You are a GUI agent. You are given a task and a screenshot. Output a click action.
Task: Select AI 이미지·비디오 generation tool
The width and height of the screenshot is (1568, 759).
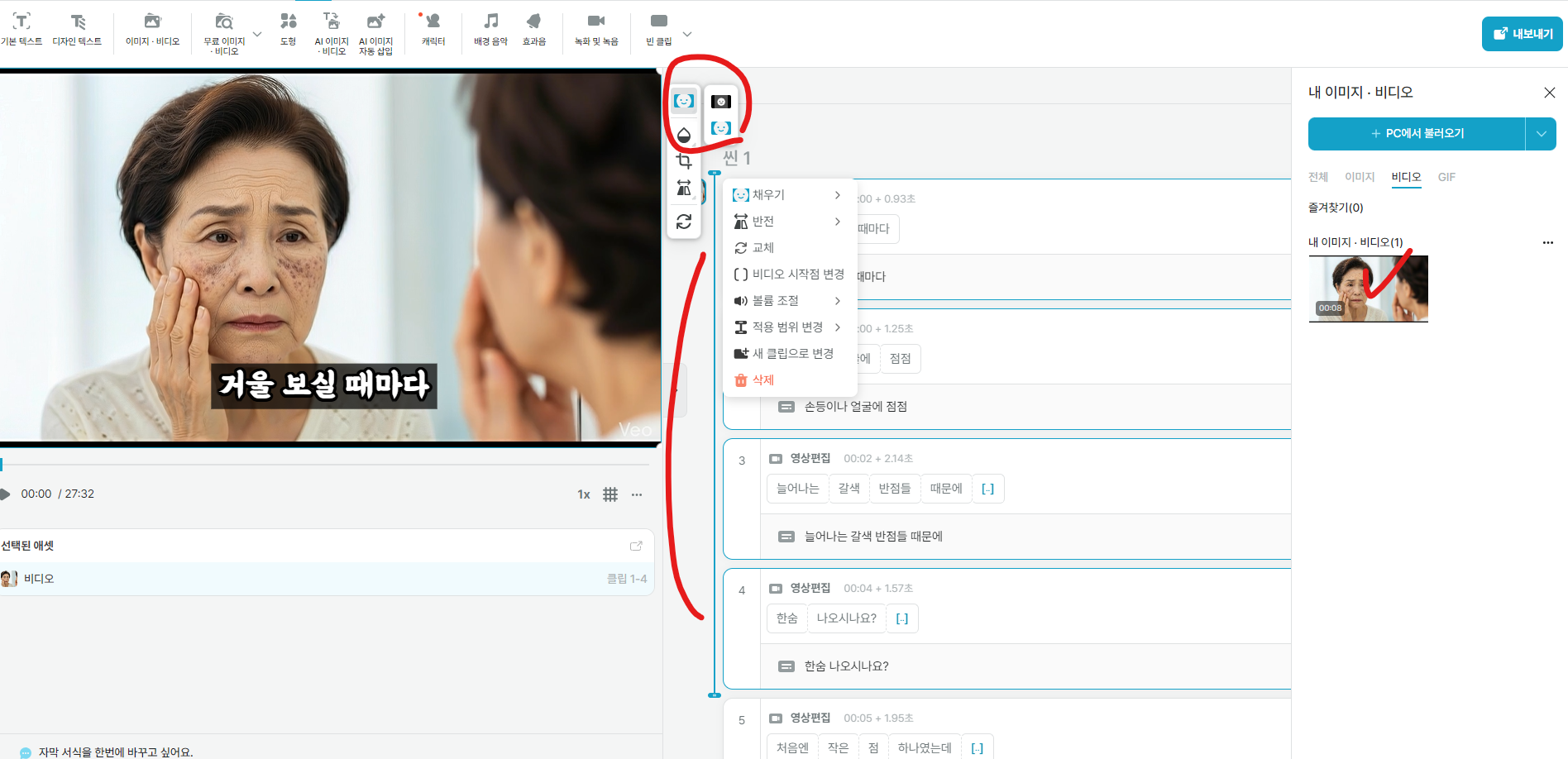(x=332, y=31)
